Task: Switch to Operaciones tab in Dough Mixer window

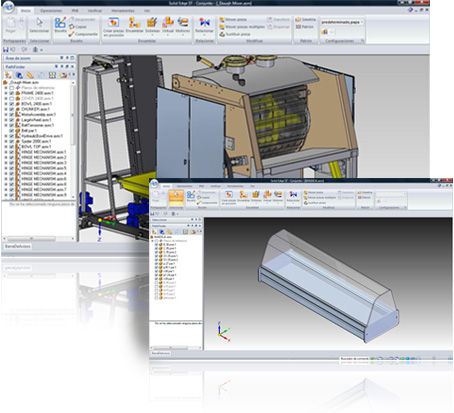Action: pyautogui.click(x=51, y=11)
